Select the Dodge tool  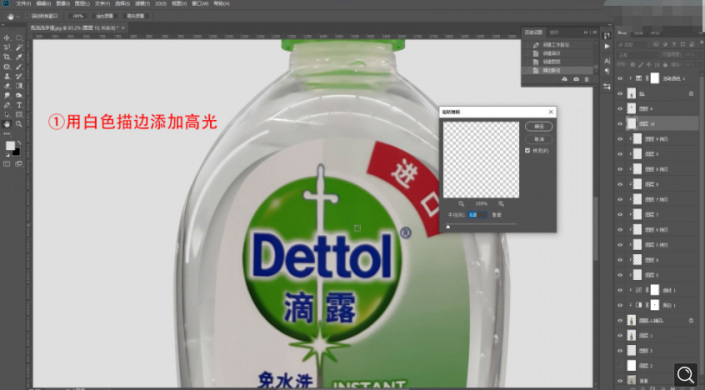[19, 95]
